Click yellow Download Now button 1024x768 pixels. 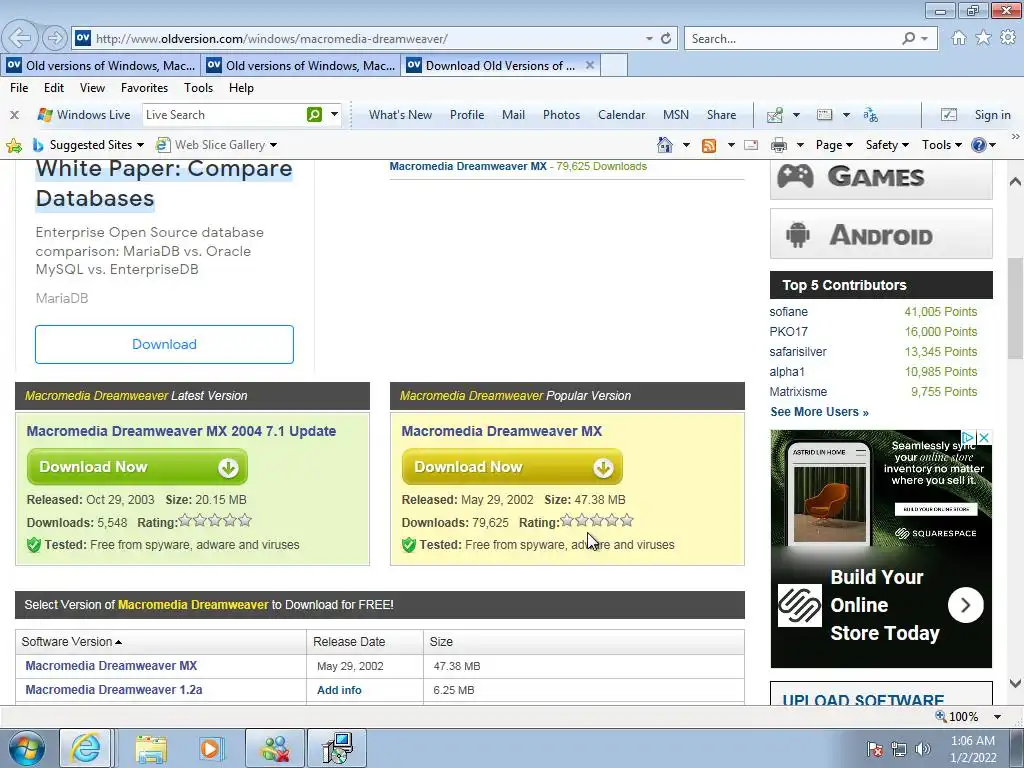(x=512, y=467)
